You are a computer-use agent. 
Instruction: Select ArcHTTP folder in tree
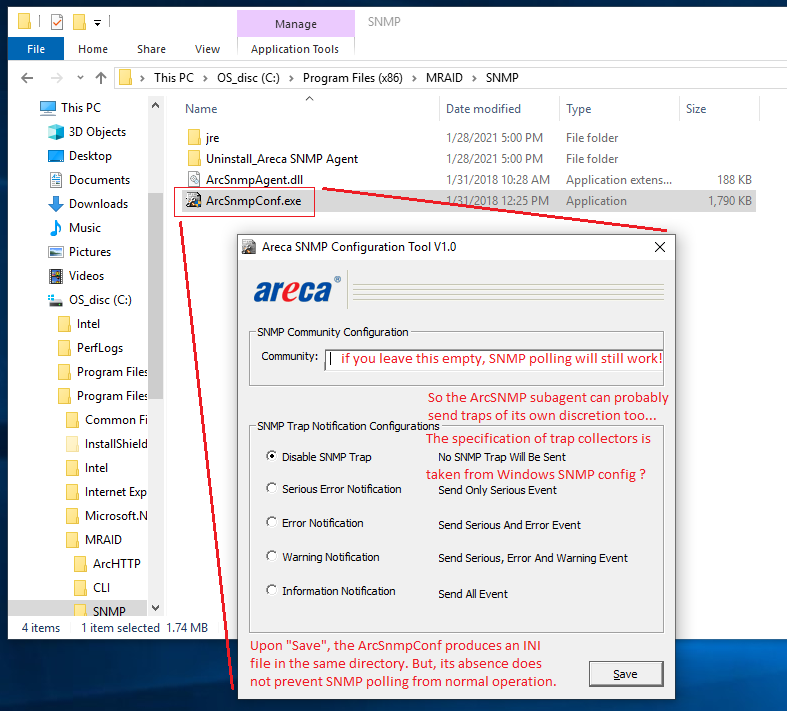point(107,563)
